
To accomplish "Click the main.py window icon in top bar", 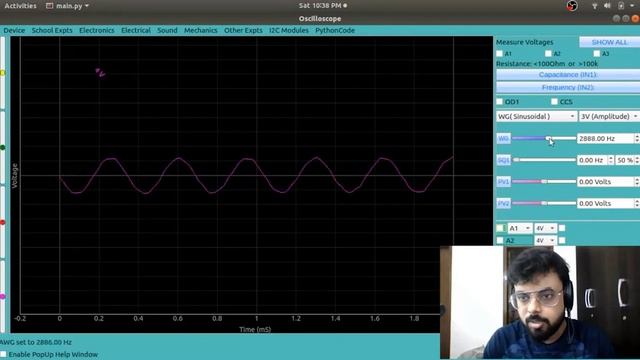I will [49, 6].
